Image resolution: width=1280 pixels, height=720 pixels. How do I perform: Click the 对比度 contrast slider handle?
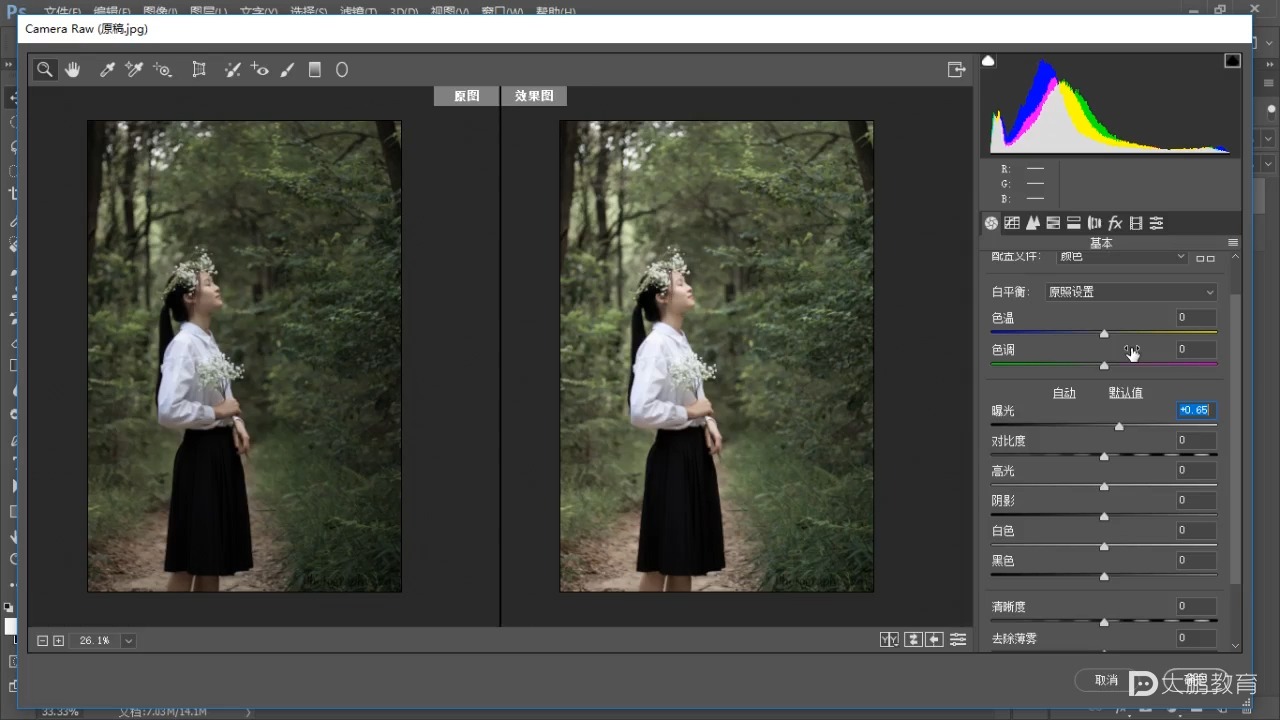click(x=1104, y=457)
